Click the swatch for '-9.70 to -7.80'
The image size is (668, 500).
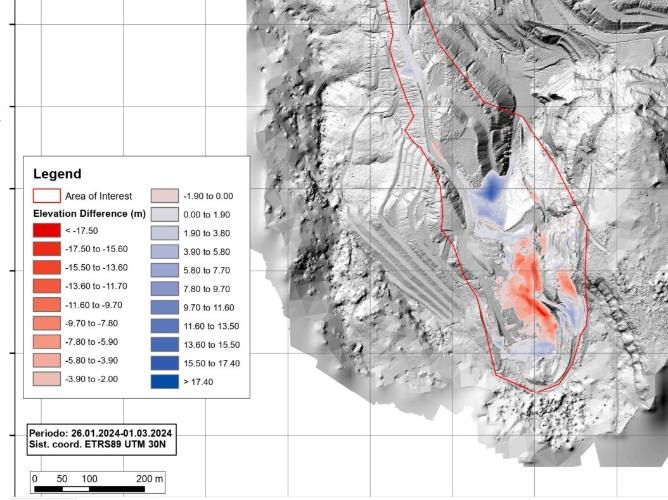point(47,323)
